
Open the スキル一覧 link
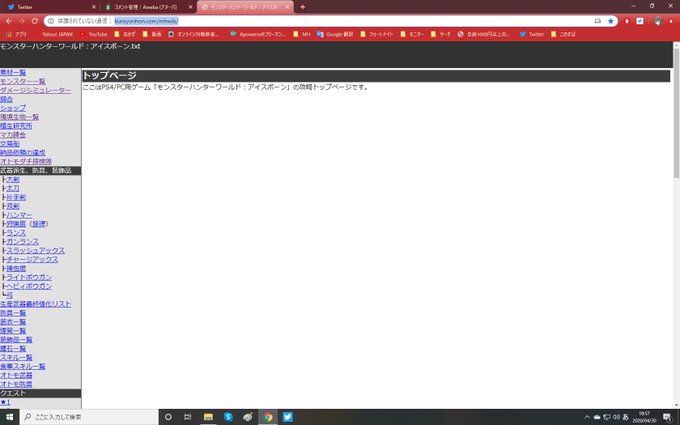[16, 357]
